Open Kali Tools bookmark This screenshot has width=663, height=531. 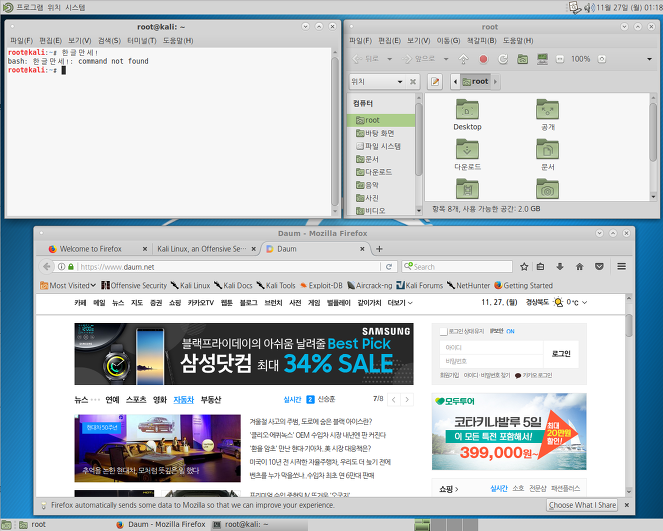tap(276, 285)
